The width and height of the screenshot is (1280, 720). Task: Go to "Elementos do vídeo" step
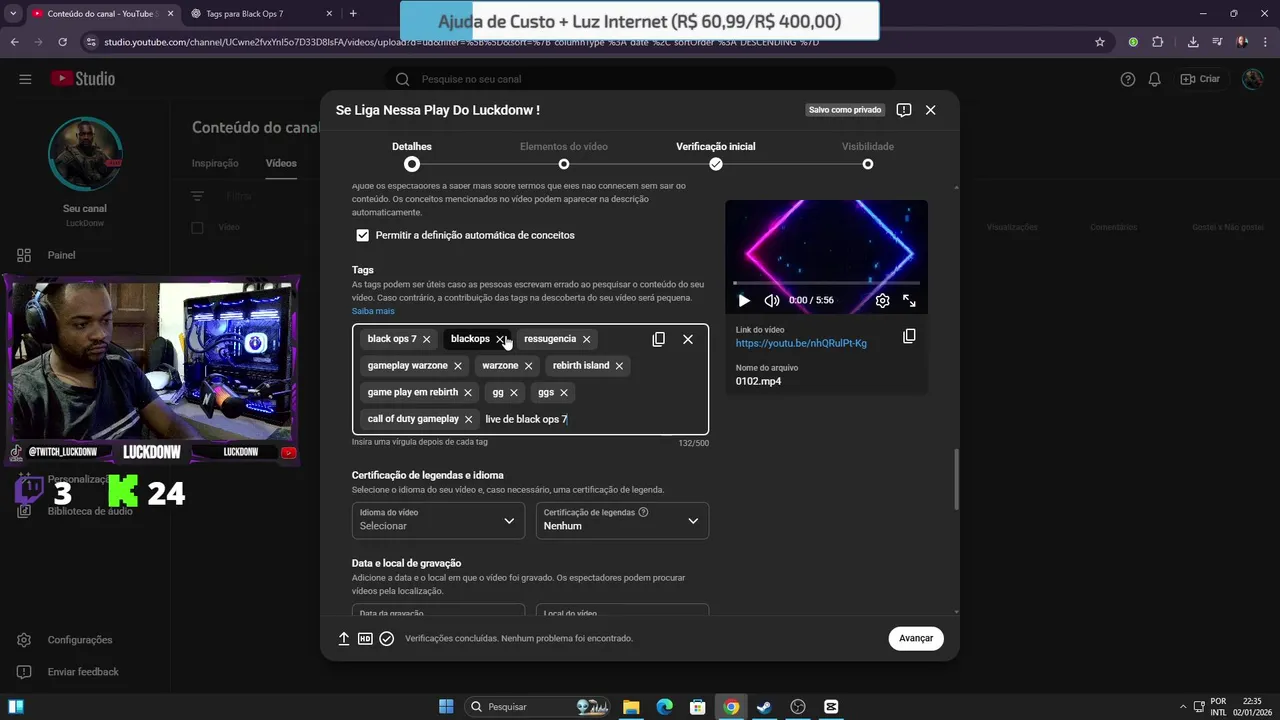click(x=564, y=156)
